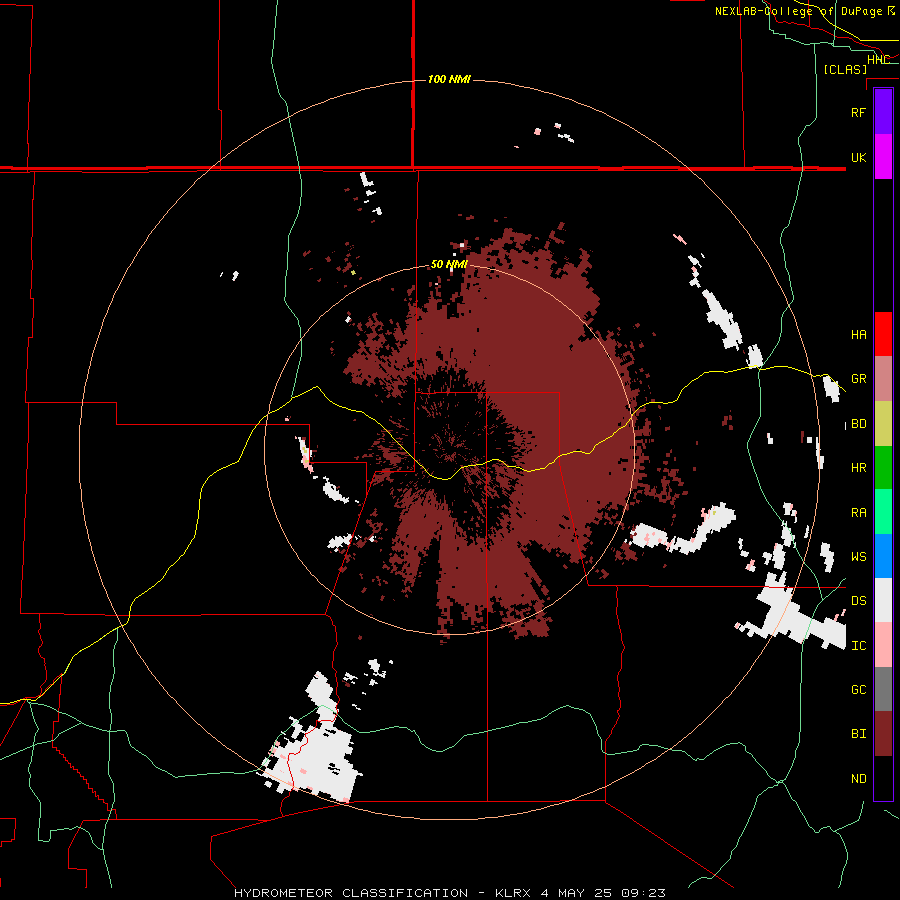The width and height of the screenshot is (900, 900).
Task: Click the ND legend label
Action: (858, 779)
